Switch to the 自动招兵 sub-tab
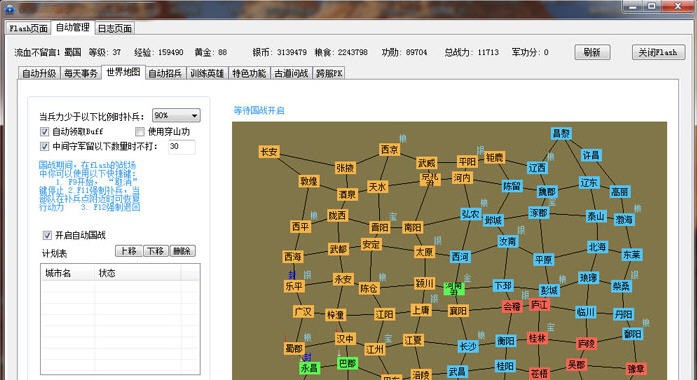Image resolution: width=697 pixels, height=380 pixels. (x=165, y=73)
